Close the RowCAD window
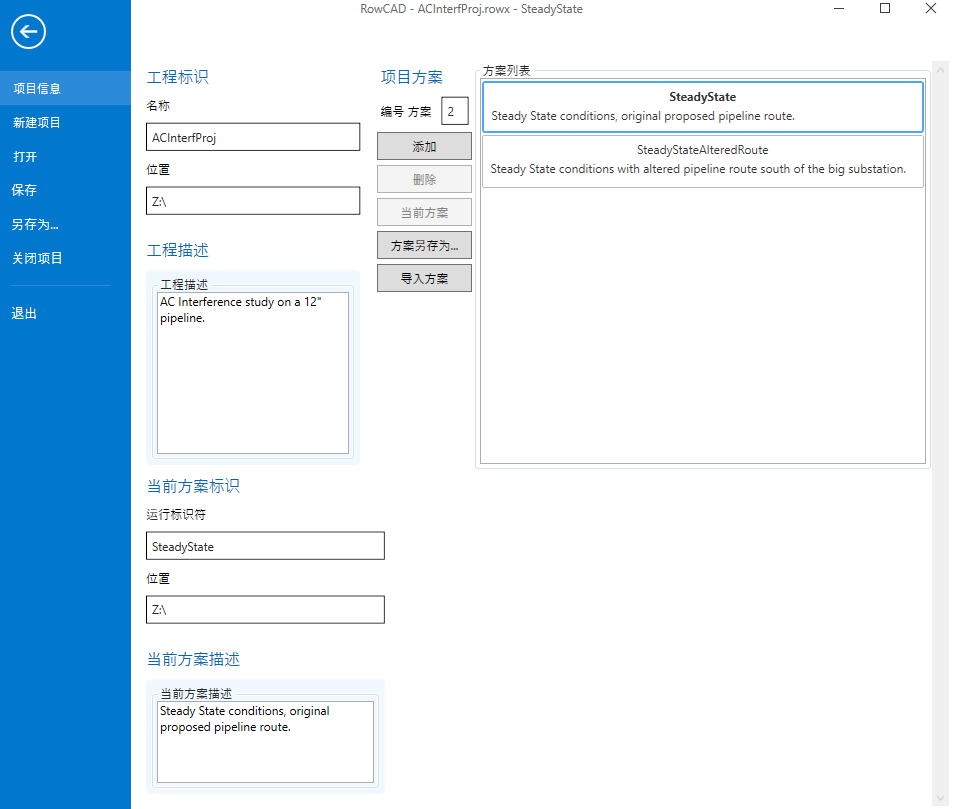This screenshot has height=809, width=954. coord(931,9)
